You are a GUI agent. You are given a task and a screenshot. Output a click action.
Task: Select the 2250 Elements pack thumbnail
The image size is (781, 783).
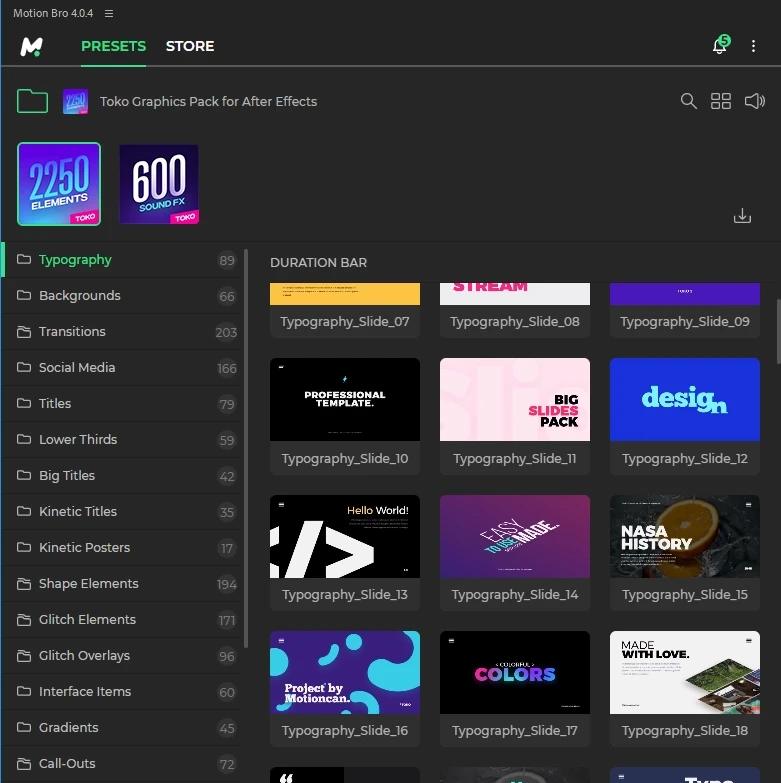point(59,184)
